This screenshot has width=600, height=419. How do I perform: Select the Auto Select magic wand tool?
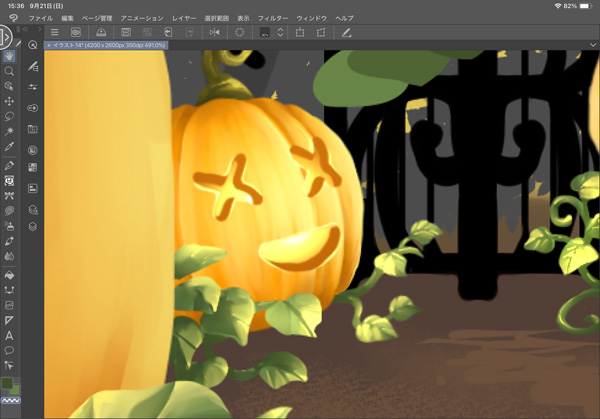(9, 131)
